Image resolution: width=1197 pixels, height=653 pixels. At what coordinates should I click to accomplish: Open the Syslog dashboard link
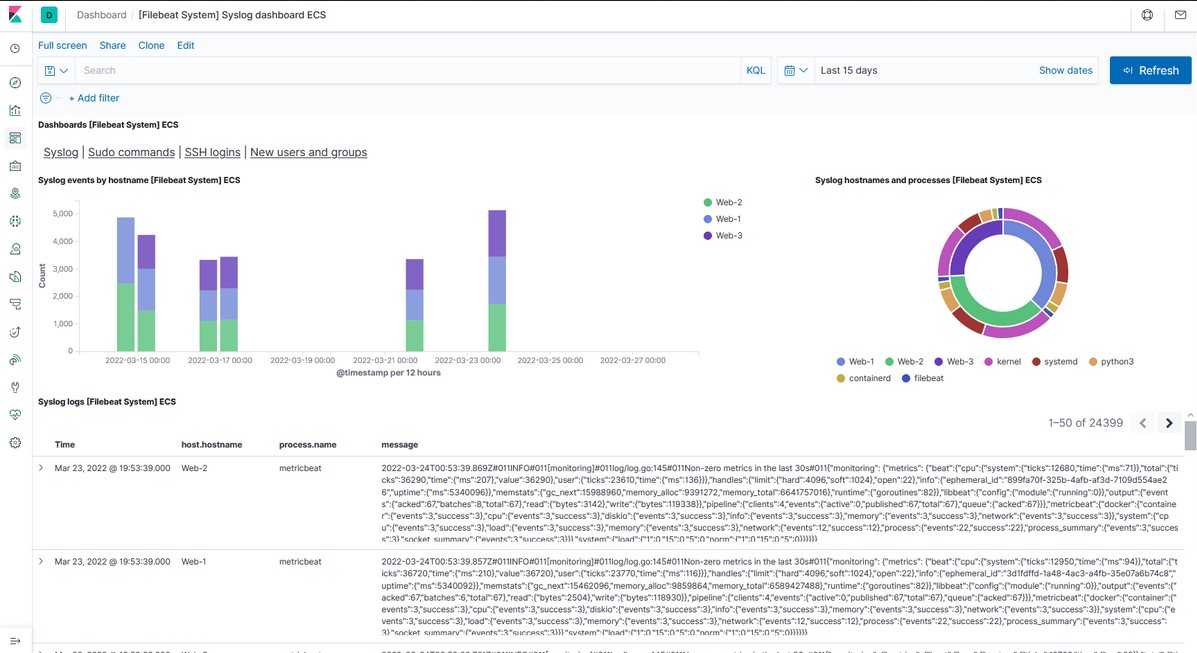tap(61, 152)
